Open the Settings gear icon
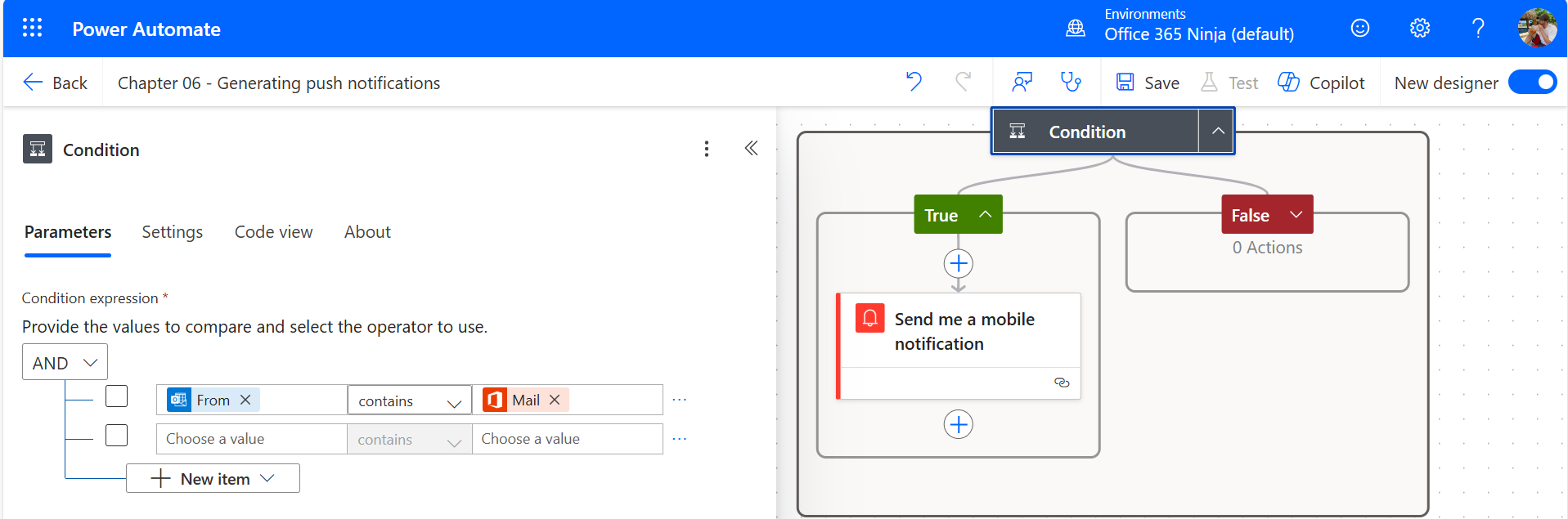Image resolution: width=1568 pixels, height=519 pixels. pyautogui.click(x=1420, y=29)
